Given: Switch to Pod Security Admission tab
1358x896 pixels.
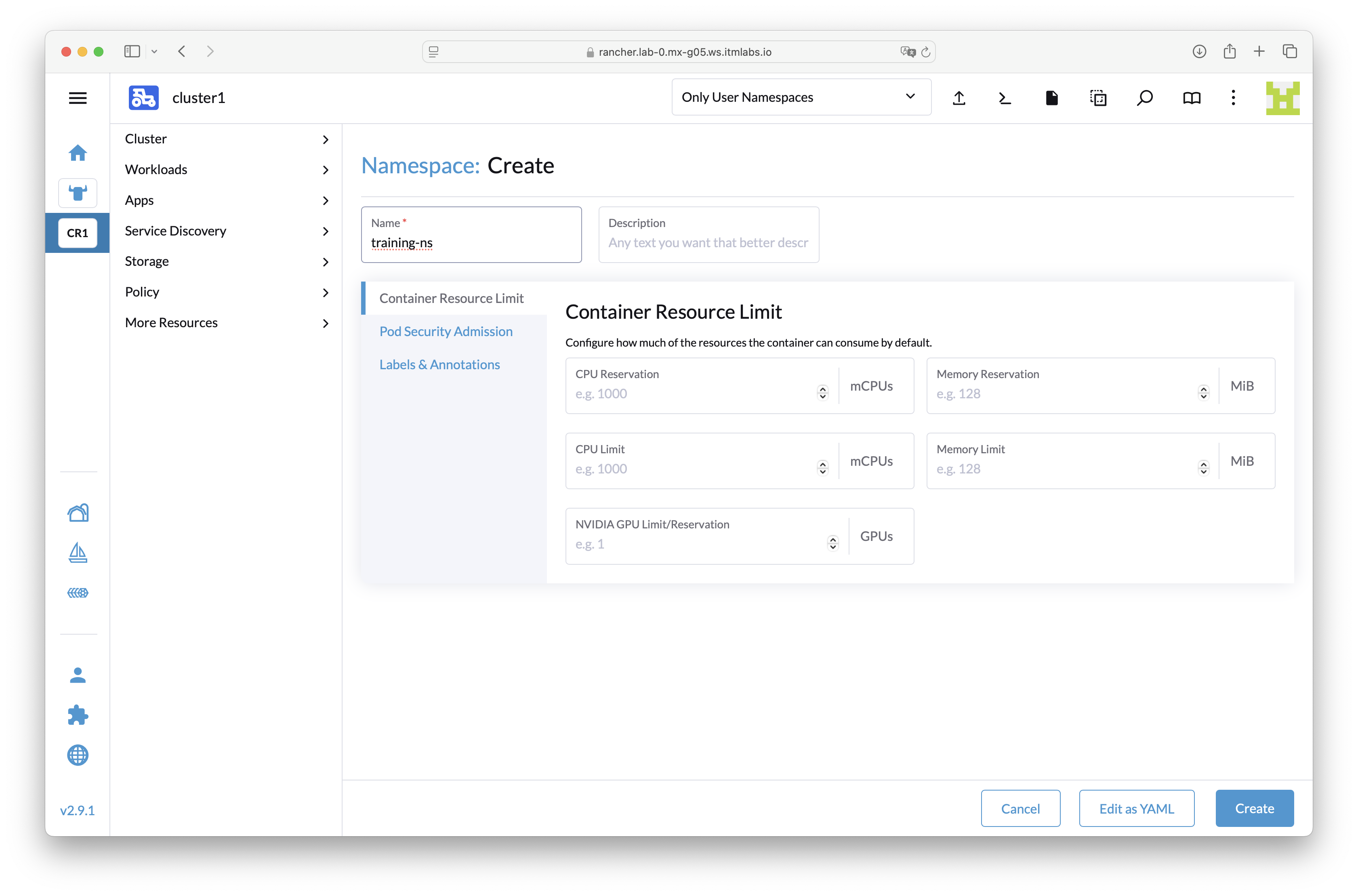Looking at the screenshot, I should [446, 331].
